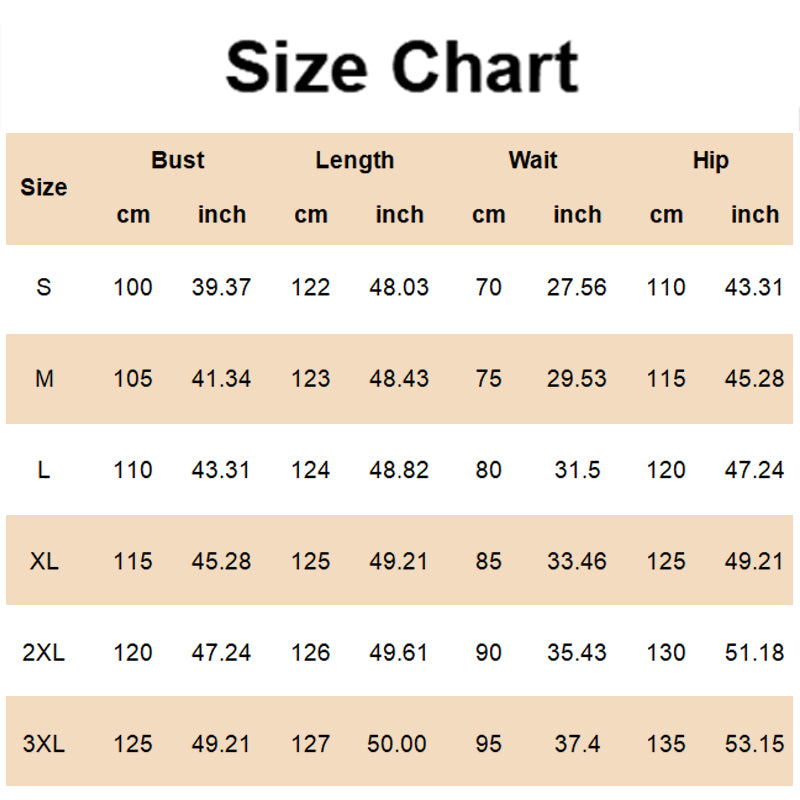The image size is (800, 800).
Task: Select the Wait column header
Action: click(x=533, y=160)
